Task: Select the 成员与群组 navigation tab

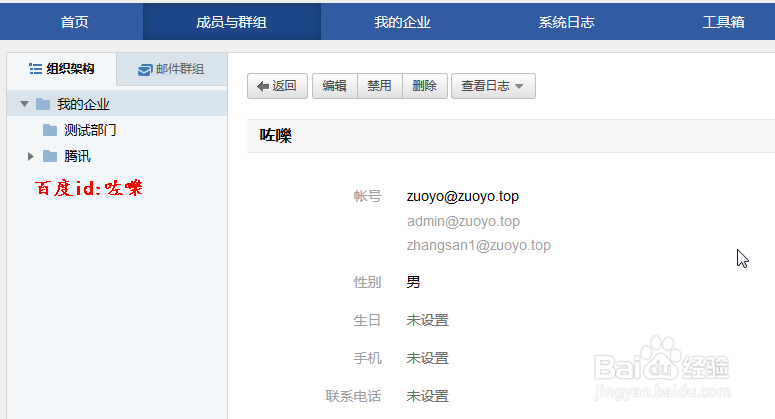Action: [231, 22]
